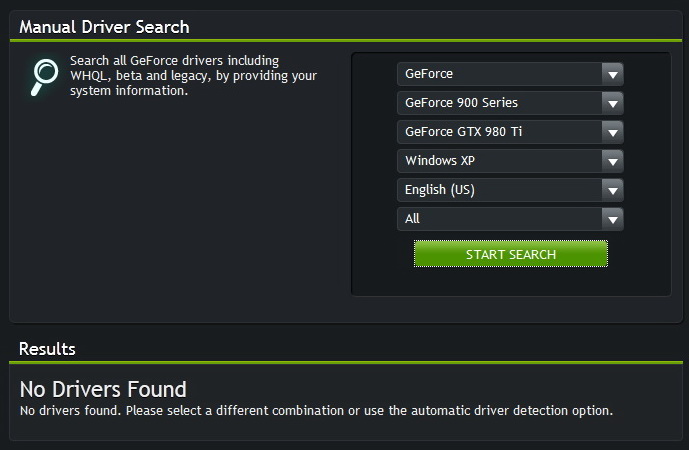Viewport: 689px width, 450px height.
Task: Open the GeForce GTX 980 Ti product dropdown
Action: coord(500,132)
